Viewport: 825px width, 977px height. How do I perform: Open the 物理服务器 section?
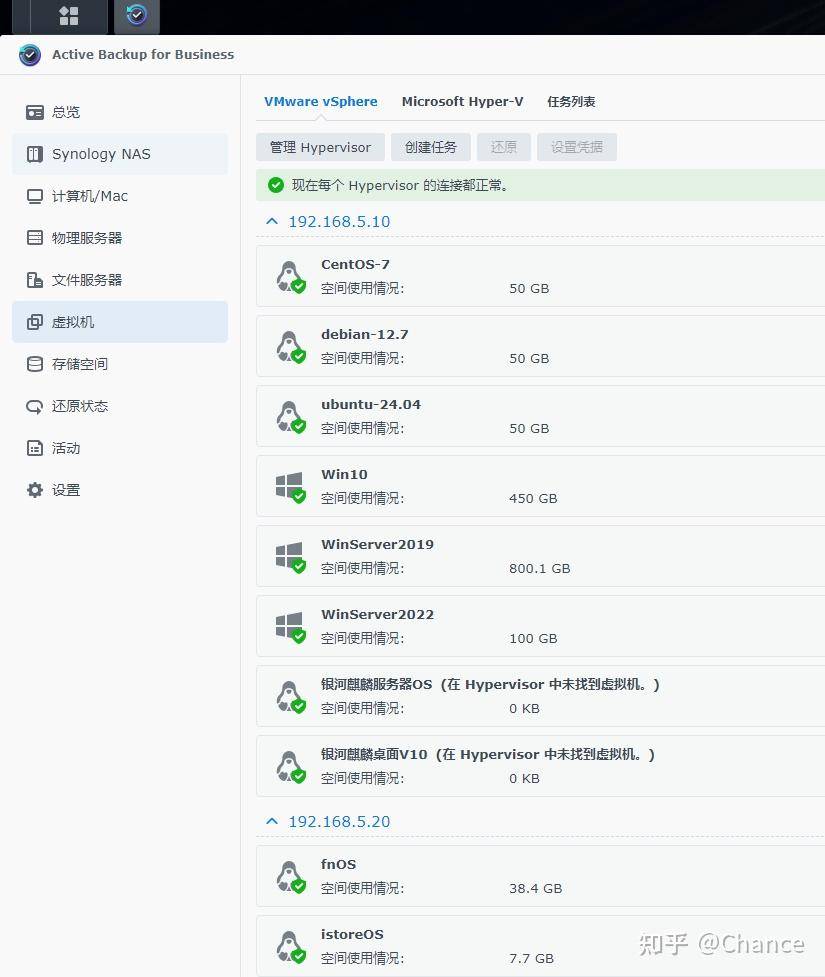click(x=120, y=238)
